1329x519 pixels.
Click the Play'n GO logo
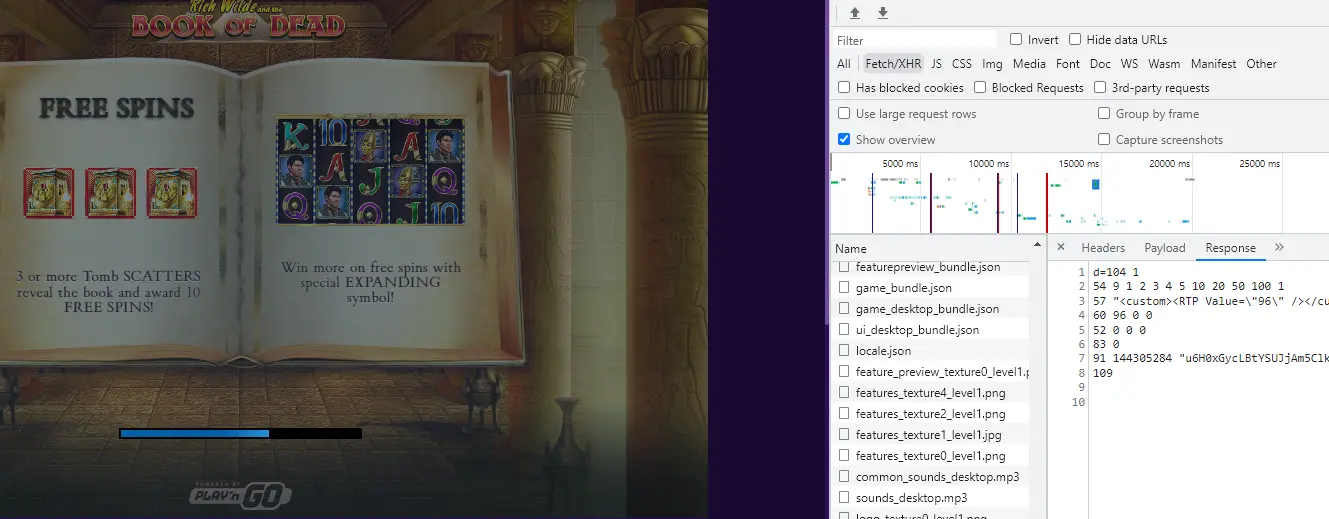point(241,493)
